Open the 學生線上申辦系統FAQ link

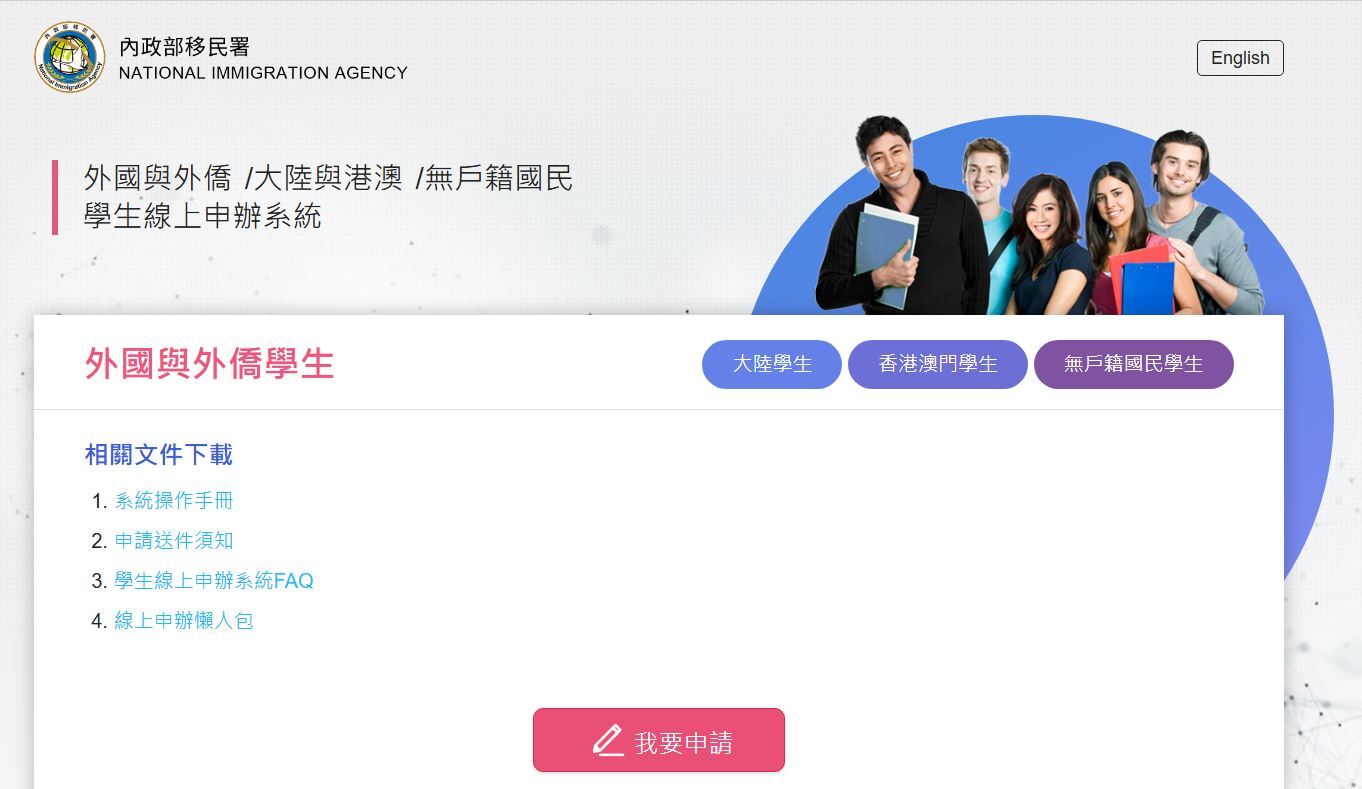[214, 581]
